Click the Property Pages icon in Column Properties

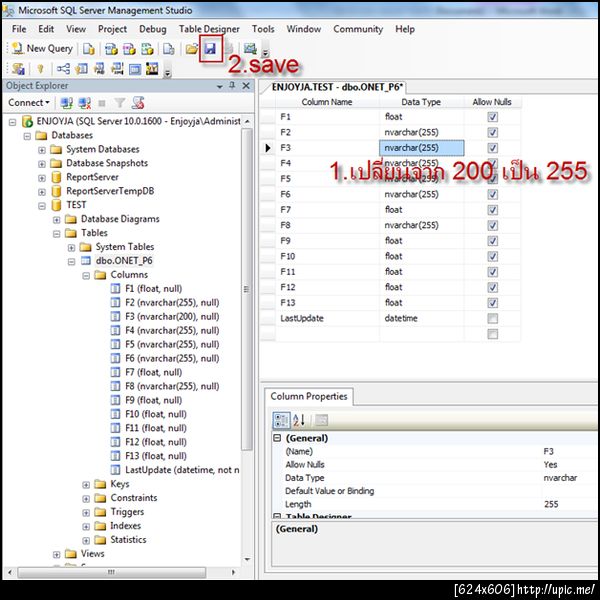coord(321,420)
